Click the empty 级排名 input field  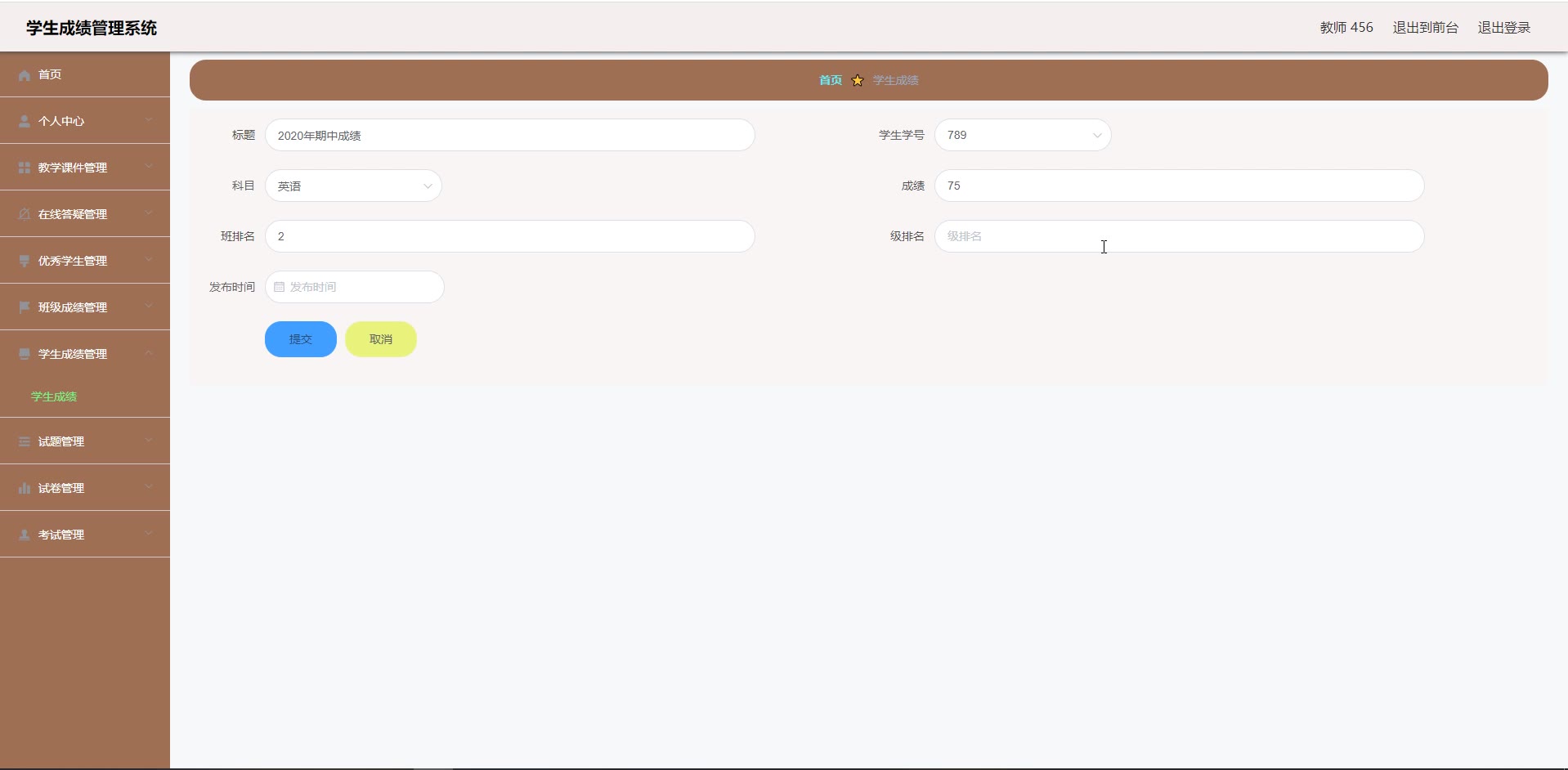click(1179, 236)
